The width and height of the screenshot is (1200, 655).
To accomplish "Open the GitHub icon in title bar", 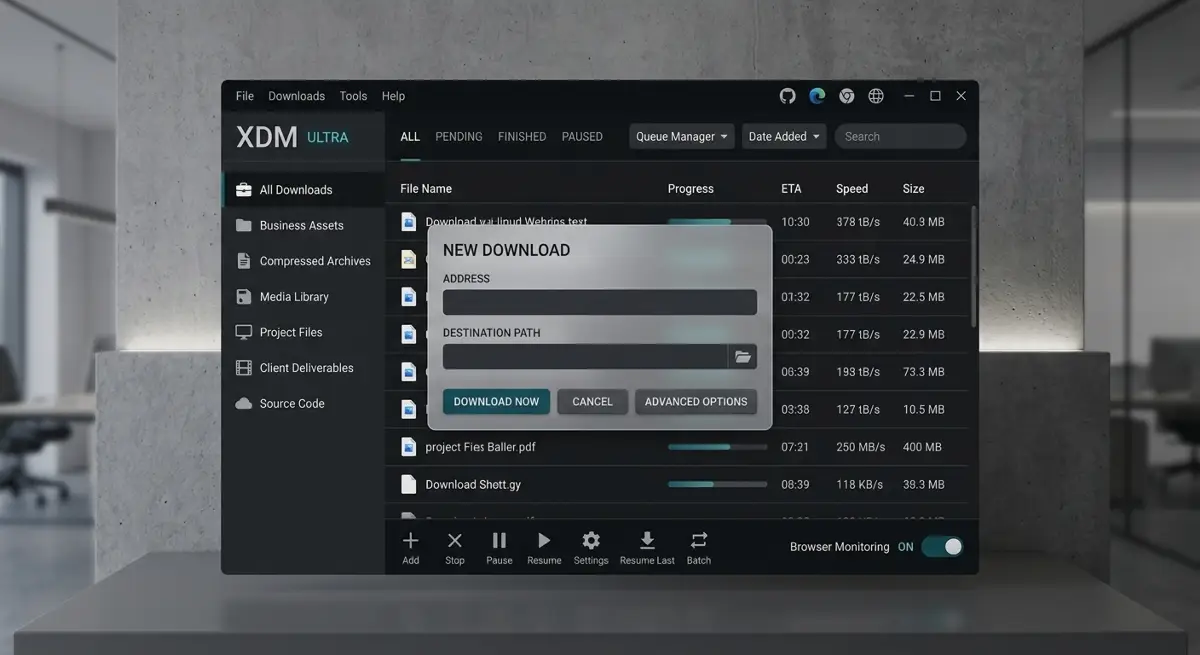I will click(x=787, y=96).
